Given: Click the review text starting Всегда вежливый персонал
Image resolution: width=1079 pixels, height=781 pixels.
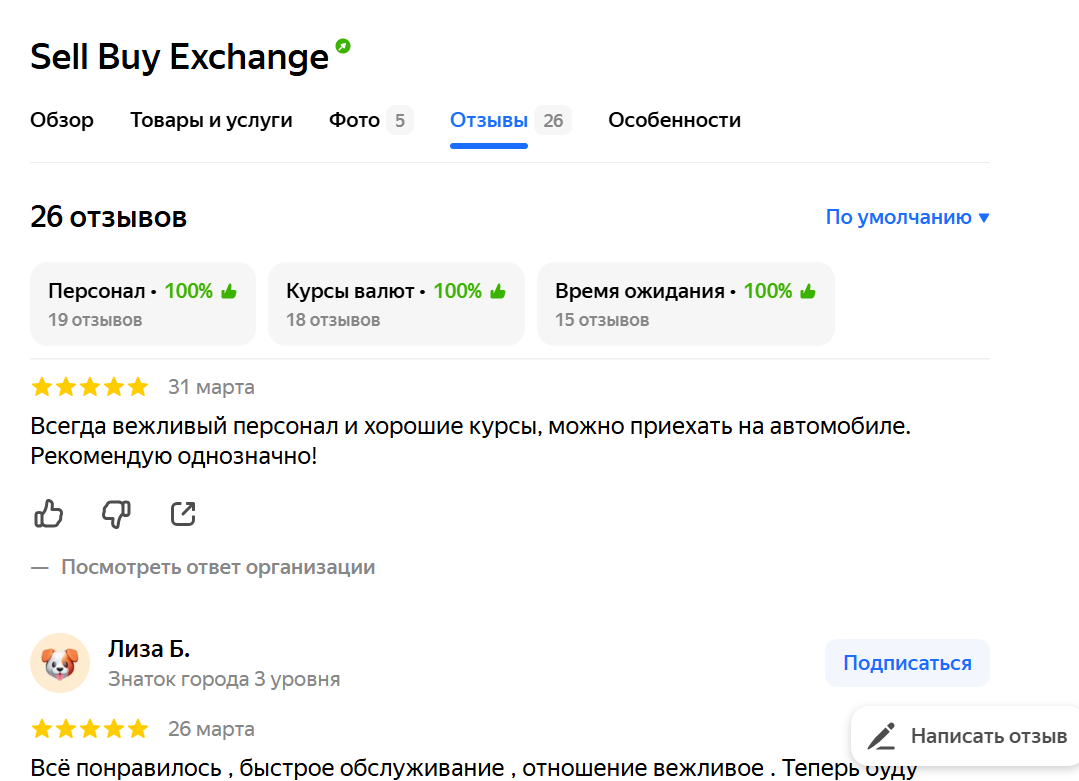Looking at the screenshot, I should 471,441.
